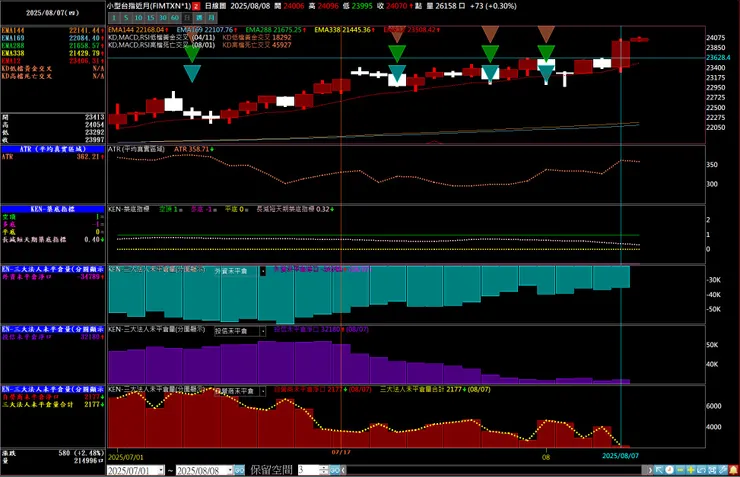Click the ATR 362.21 value in left panel
This screenshot has width=740, height=477.
[90, 157]
